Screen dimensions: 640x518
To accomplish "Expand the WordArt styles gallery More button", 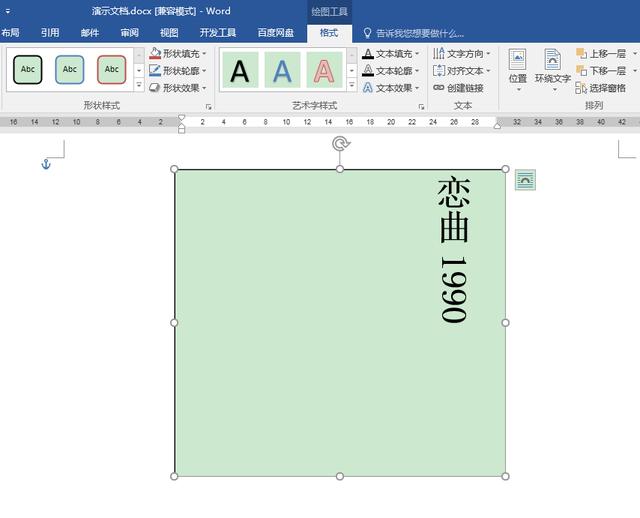I will pyautogui.click(x=351, y=85).
